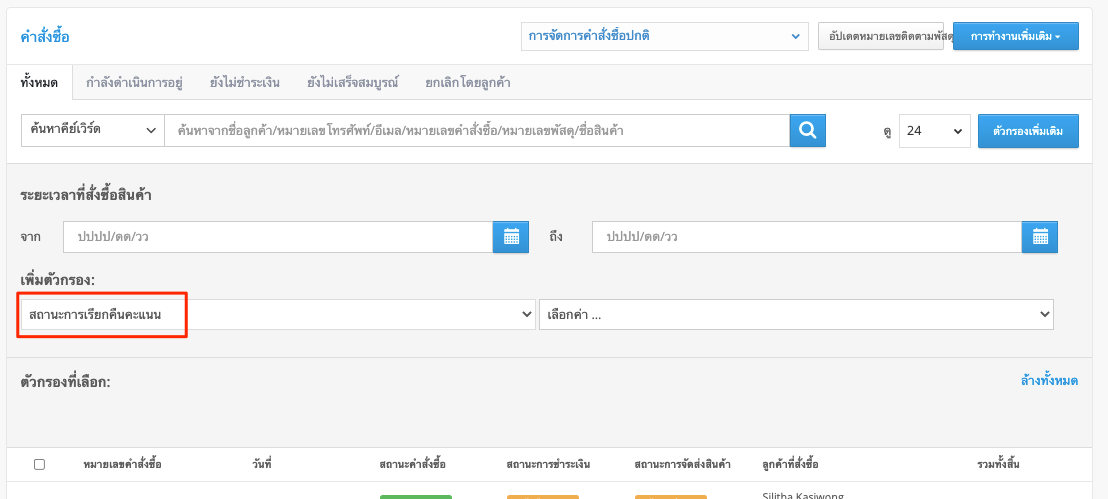Image resolution: width=1108 pixels, height=499 pixels.
Task: Switch to the กำลังดำเนินการอยู่ tab
Action: pyautogui.click(x=134, y=83)
